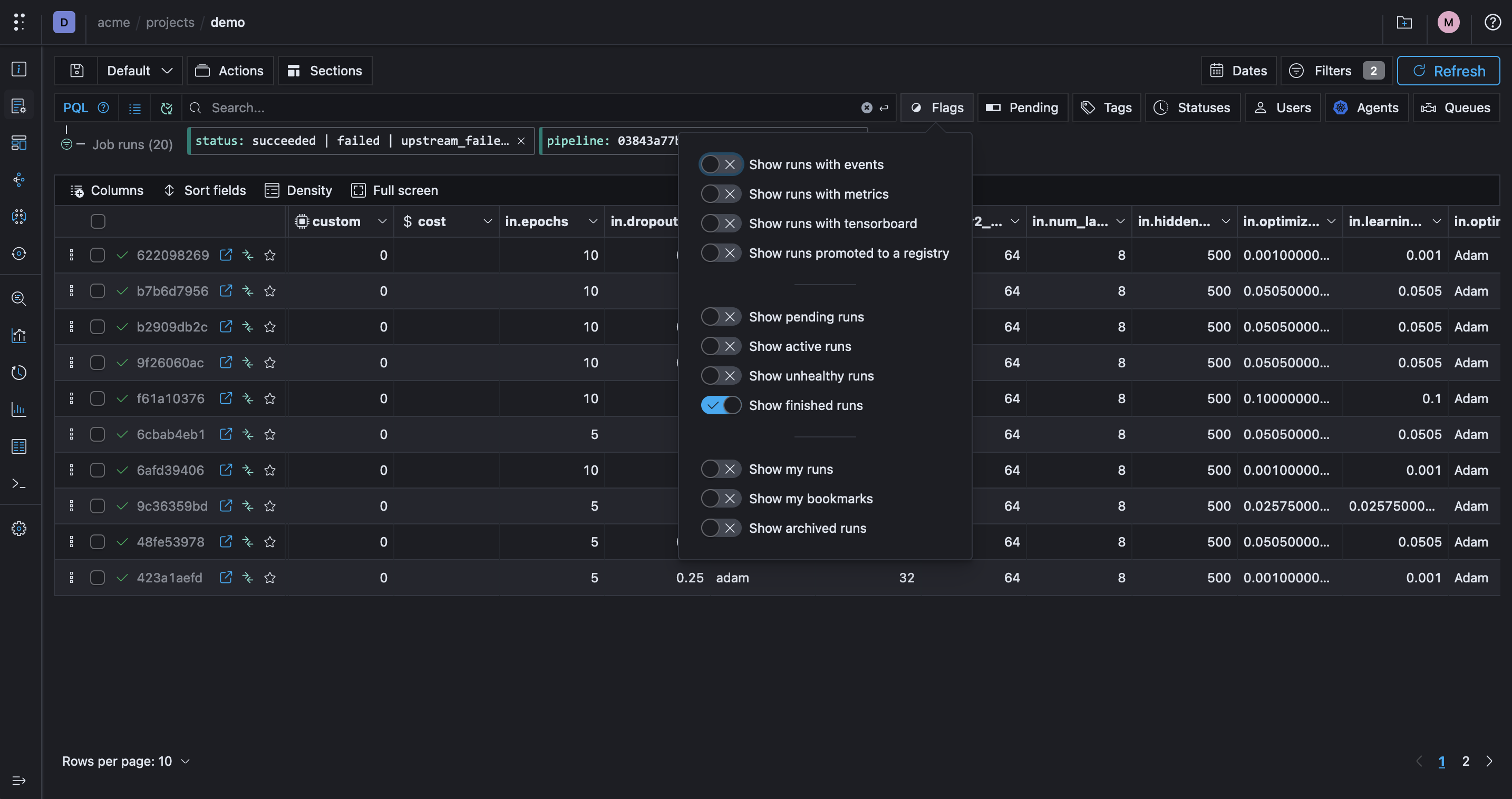Expand the Default view dropdown

140,71
